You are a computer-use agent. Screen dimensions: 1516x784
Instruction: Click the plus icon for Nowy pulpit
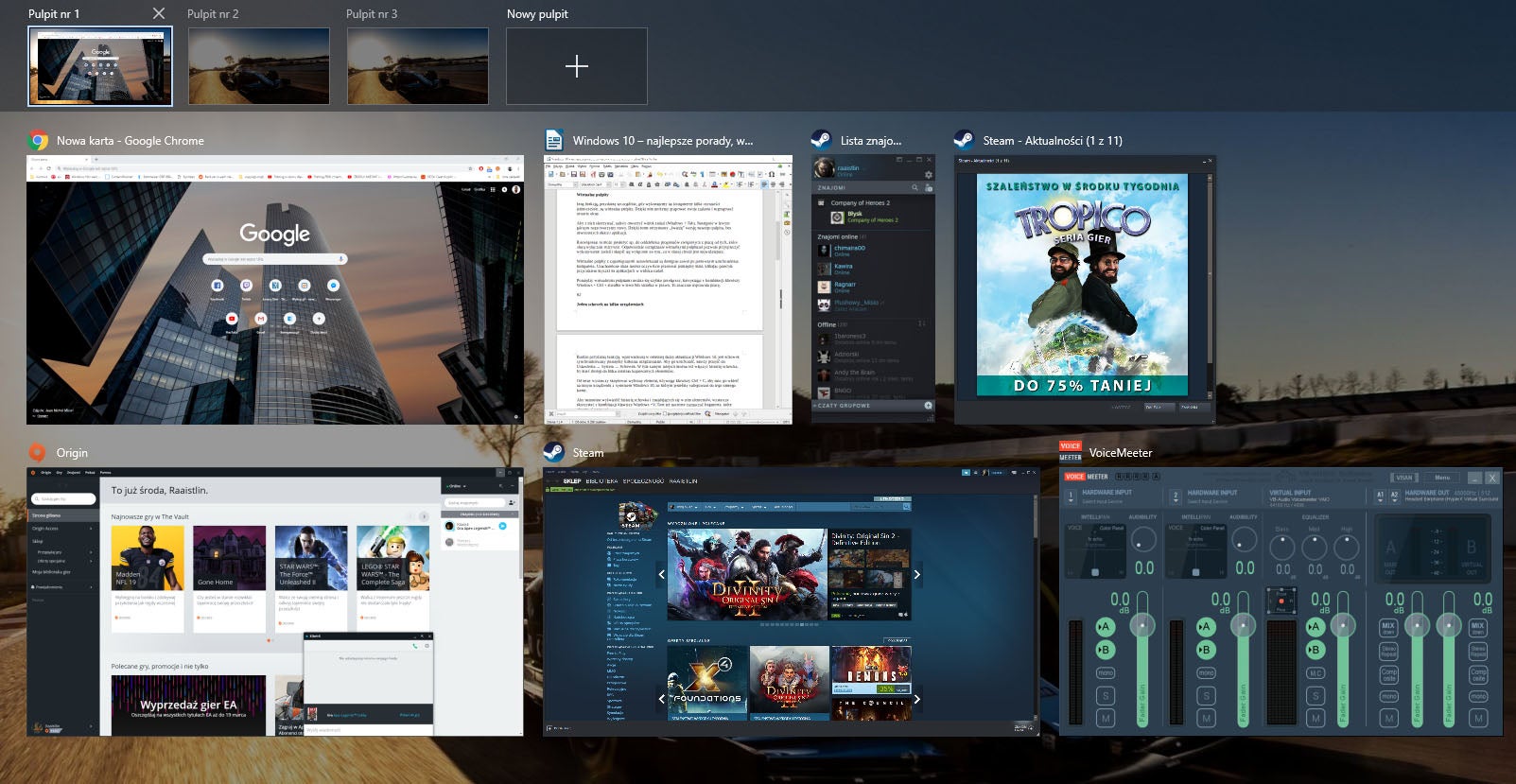coord(577,66)
